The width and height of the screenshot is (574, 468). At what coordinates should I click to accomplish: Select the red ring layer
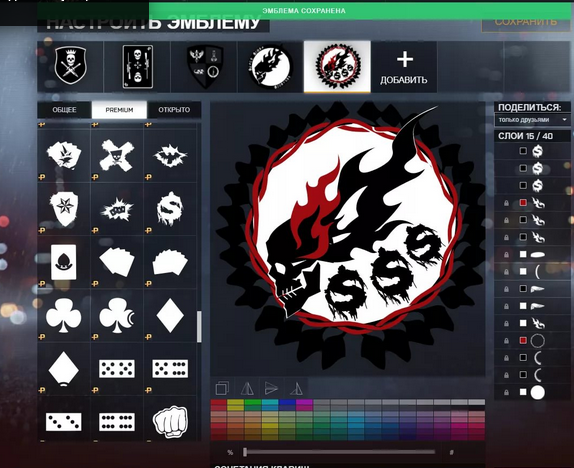tap(533, 341)
